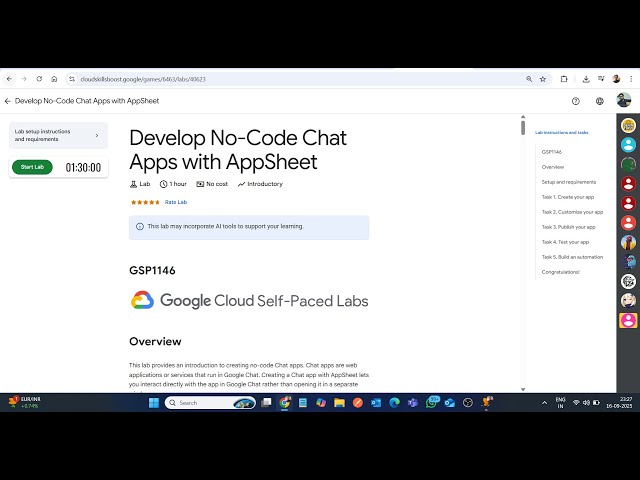Viewport: 640px width, 480px height.
Task: Click the teal person avatar in sidebar
Action: coord(628,144)
